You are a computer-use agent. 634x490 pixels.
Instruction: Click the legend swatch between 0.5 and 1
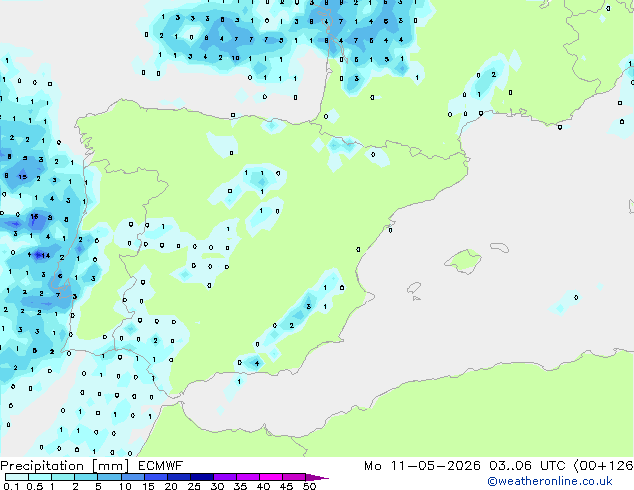click(x=40, y=477)
